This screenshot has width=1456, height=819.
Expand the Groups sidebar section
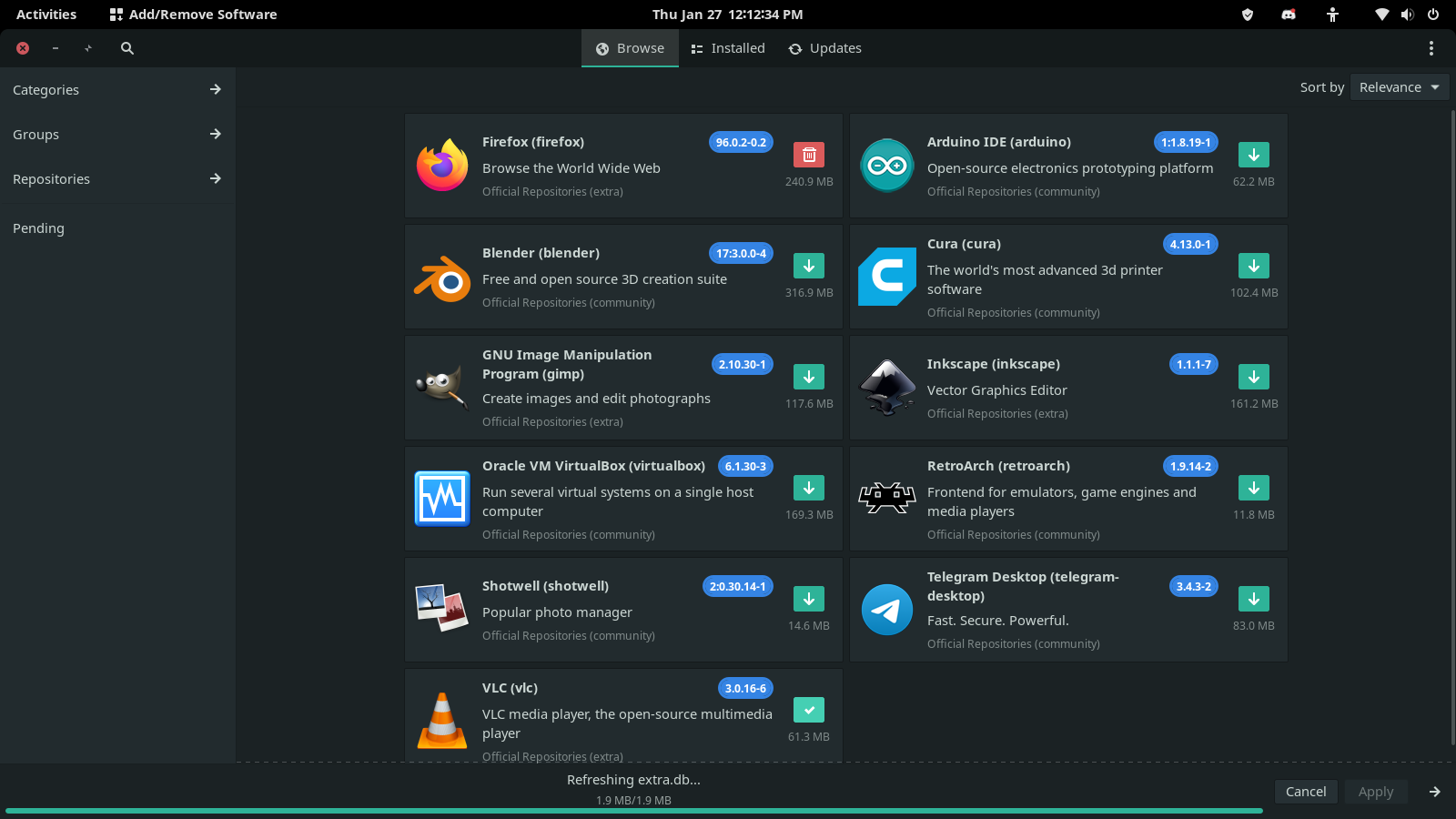point(117,135)
